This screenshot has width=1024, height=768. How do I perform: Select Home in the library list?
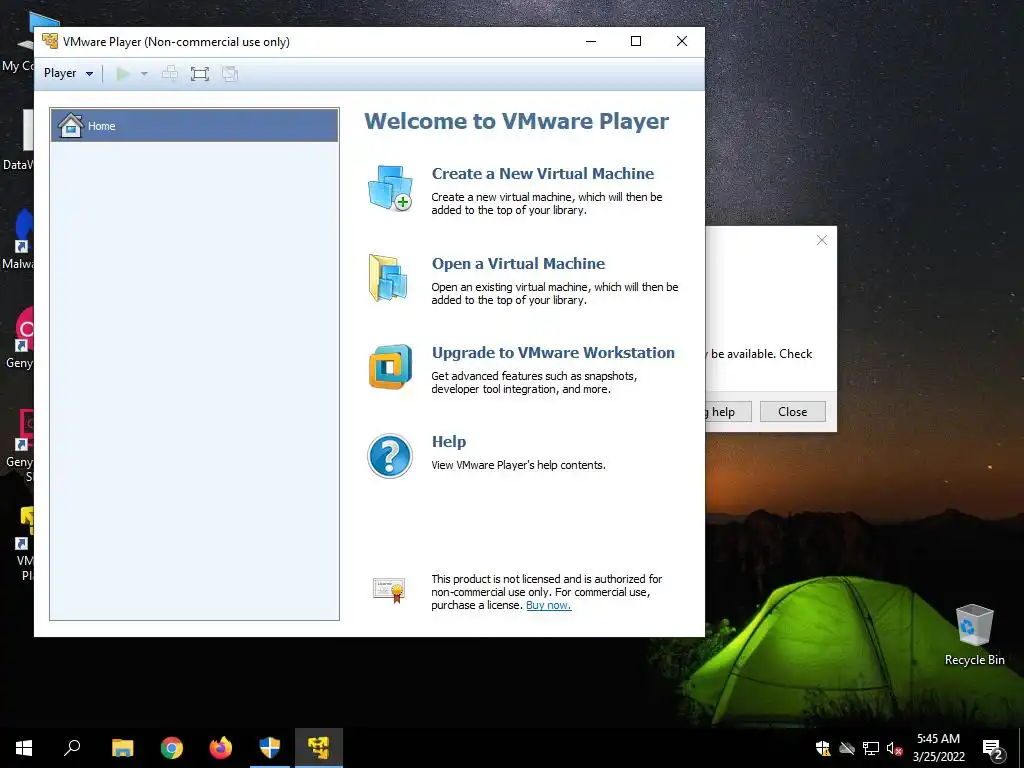(195, 125)
